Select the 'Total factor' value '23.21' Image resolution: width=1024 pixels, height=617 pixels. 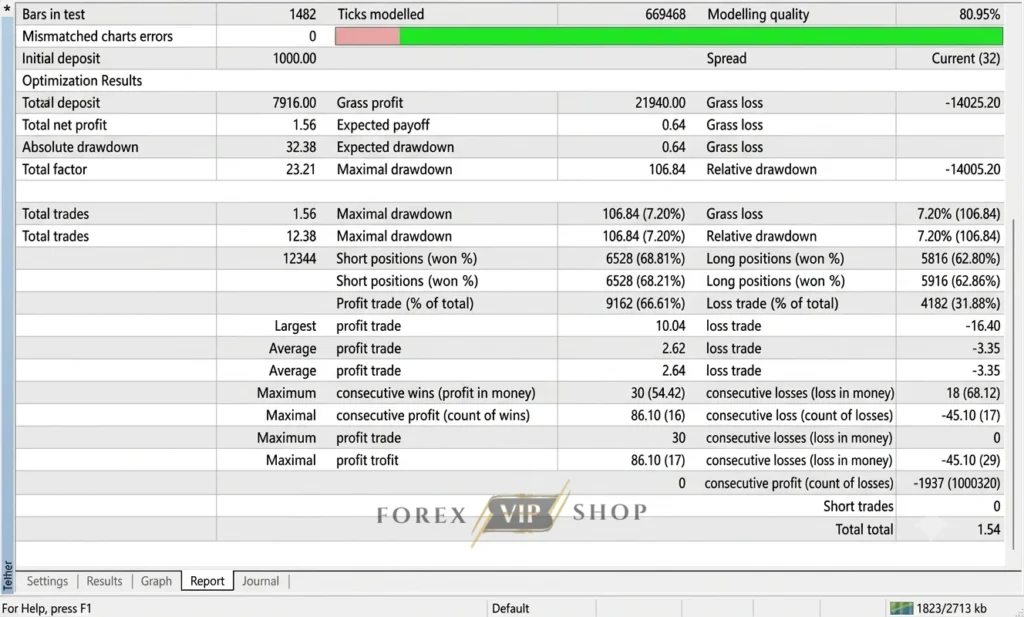300,170
